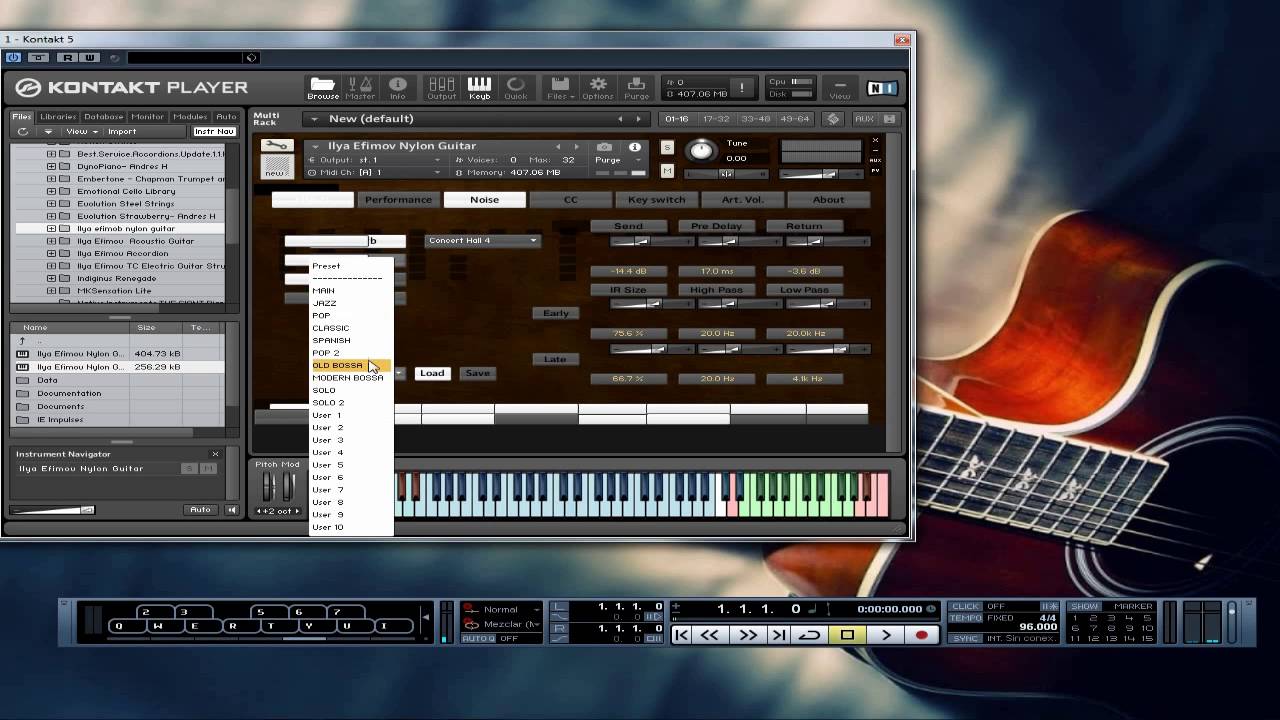This screenshot has width=1280, height=720.
Task: Toggle Instr Nav button
Action: pos(214,132)
